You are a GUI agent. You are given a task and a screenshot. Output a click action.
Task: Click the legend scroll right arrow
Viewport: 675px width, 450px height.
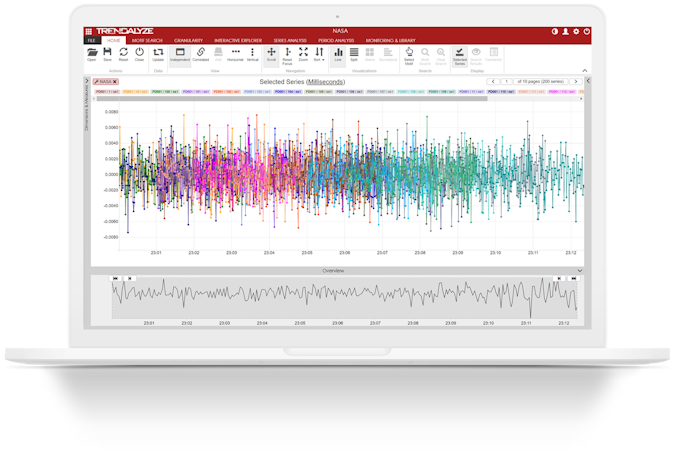pyautogui.click(x=581, y=99)
